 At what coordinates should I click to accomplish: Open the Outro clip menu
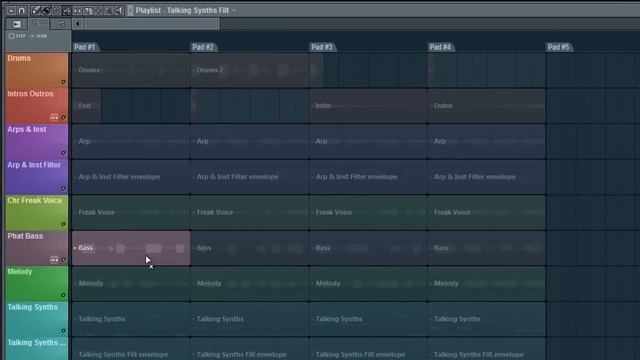pyautogui.click(x=431, y=106)
